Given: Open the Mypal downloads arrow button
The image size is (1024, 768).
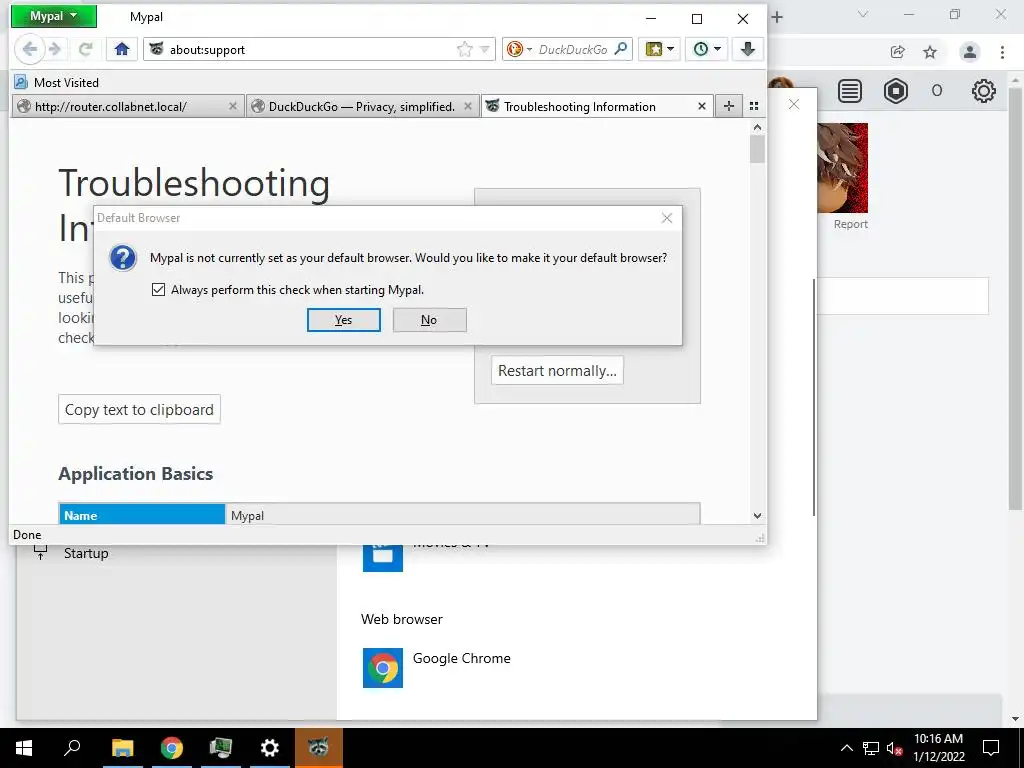Looking at the screenshot, I should [x=748, y=49].
